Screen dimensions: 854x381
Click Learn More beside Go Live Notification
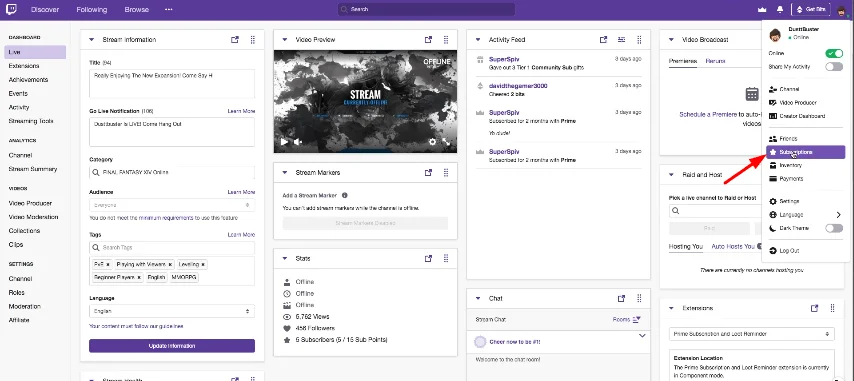[x=241, y=111]
